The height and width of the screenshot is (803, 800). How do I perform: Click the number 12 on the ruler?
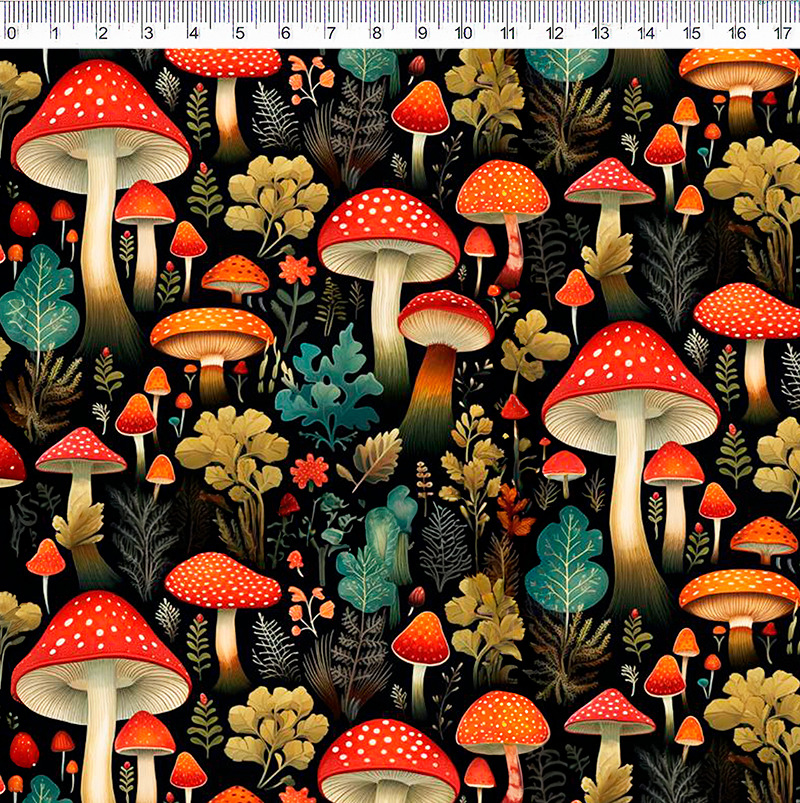pos(556,34)
